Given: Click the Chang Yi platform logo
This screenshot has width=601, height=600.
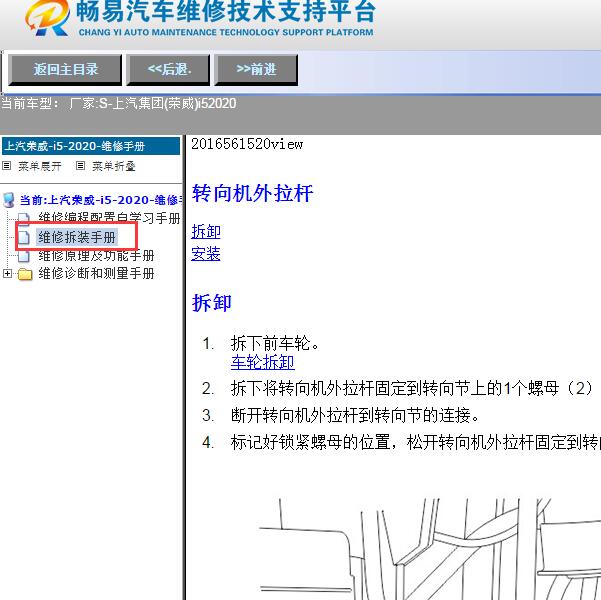Looking at the screenshot, I should click(x=48, y=18).
